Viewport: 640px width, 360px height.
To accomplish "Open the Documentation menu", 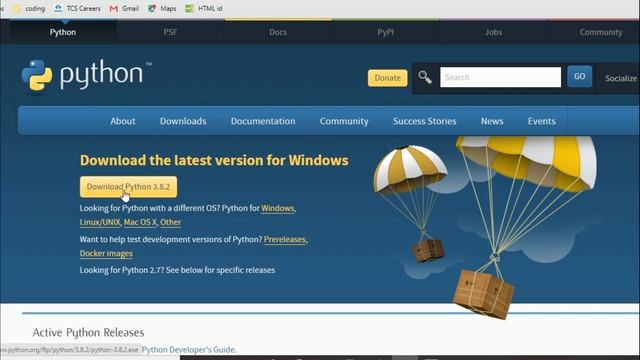I will tap(263, 121).
